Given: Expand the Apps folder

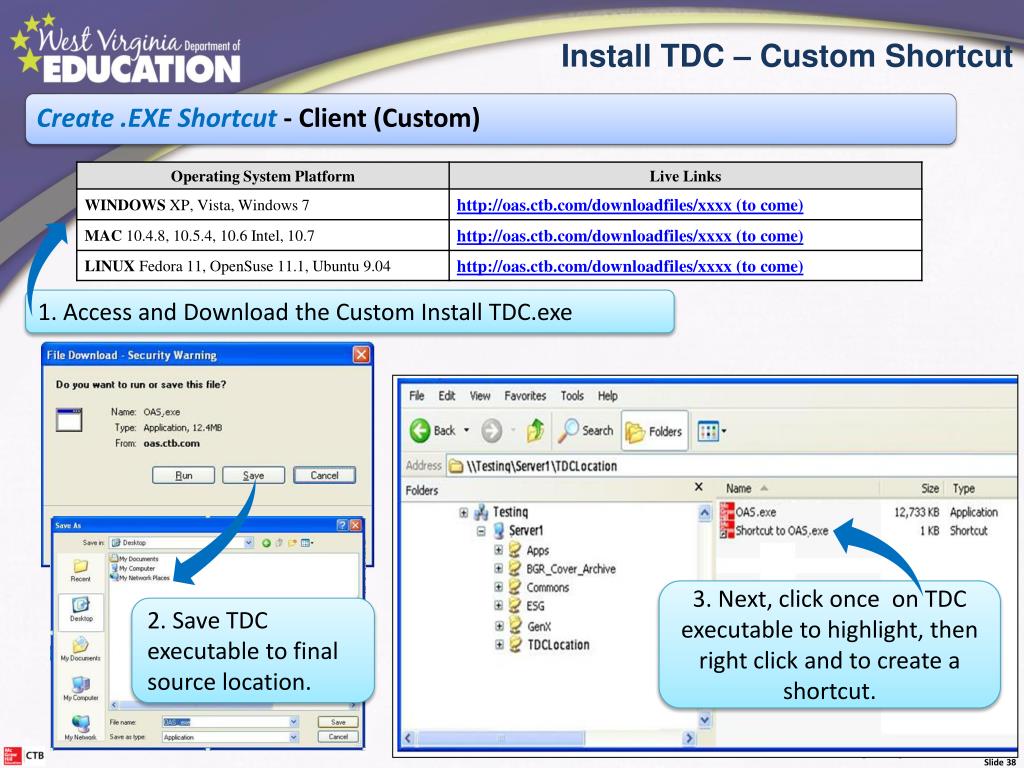Looking at the screenshot, I should [x=498, y=550].
